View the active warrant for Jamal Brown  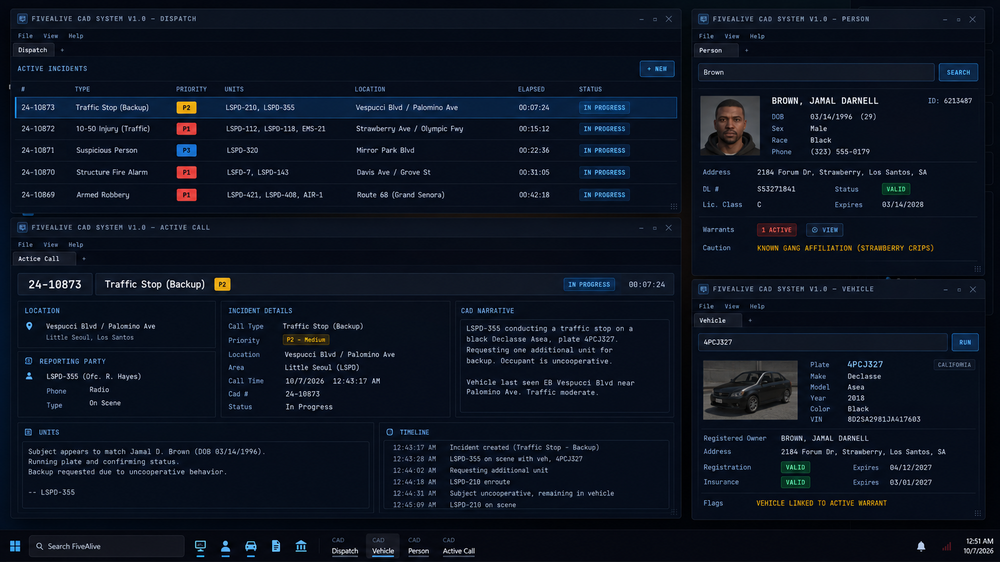(x=825, y=230)
